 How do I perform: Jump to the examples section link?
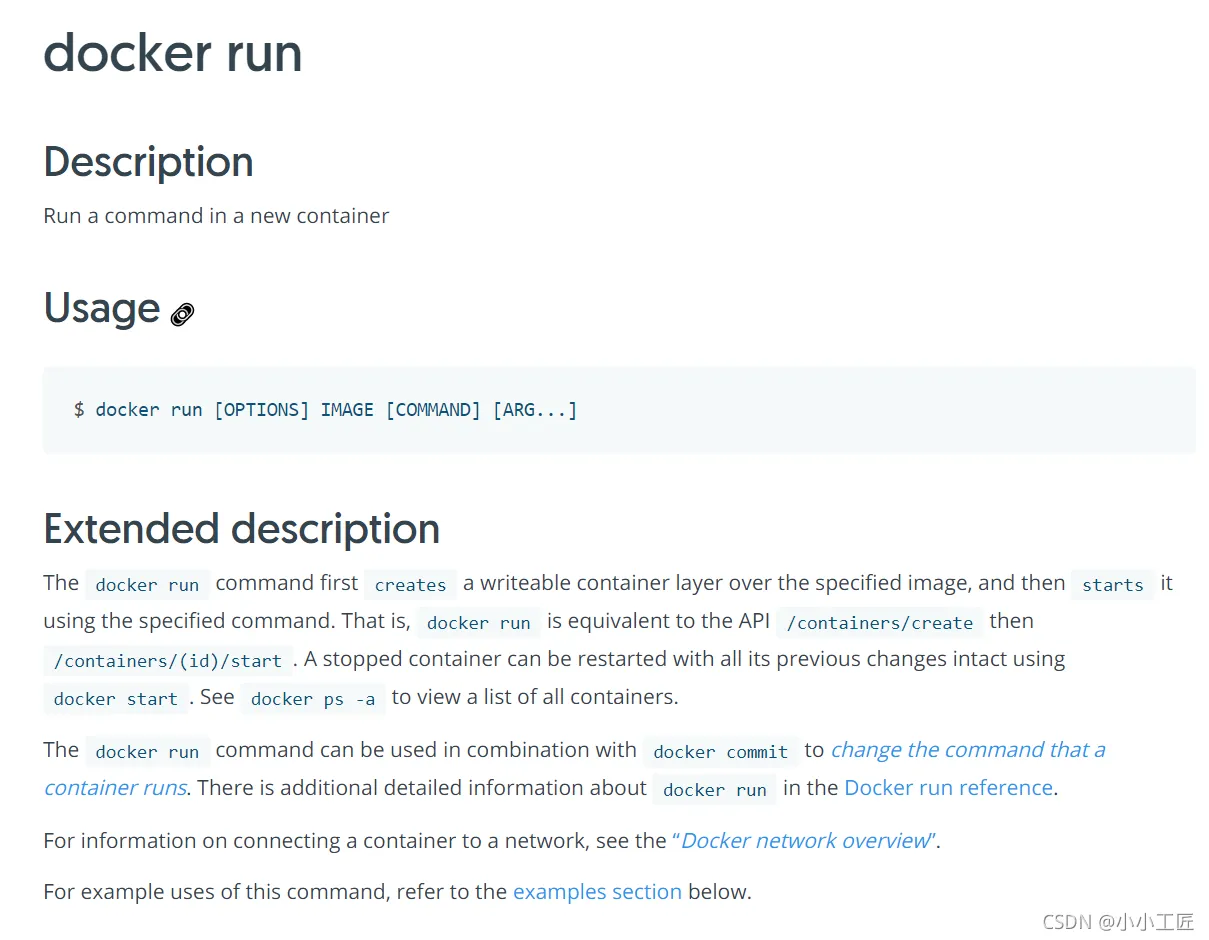click(x=597, y=892)
